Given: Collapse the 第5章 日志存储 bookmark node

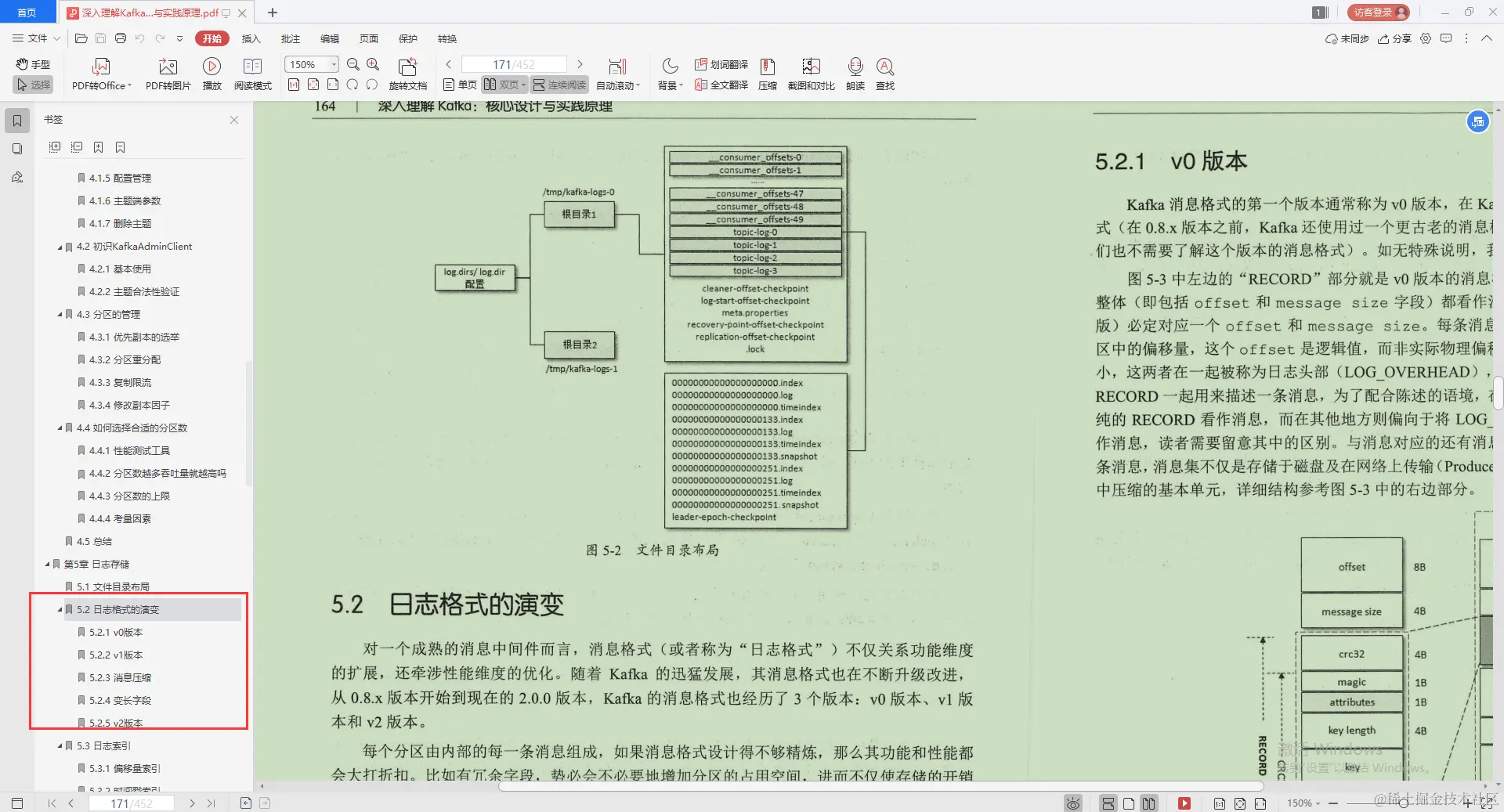Looking at the screenshot, I should click(x=46, y=563).
